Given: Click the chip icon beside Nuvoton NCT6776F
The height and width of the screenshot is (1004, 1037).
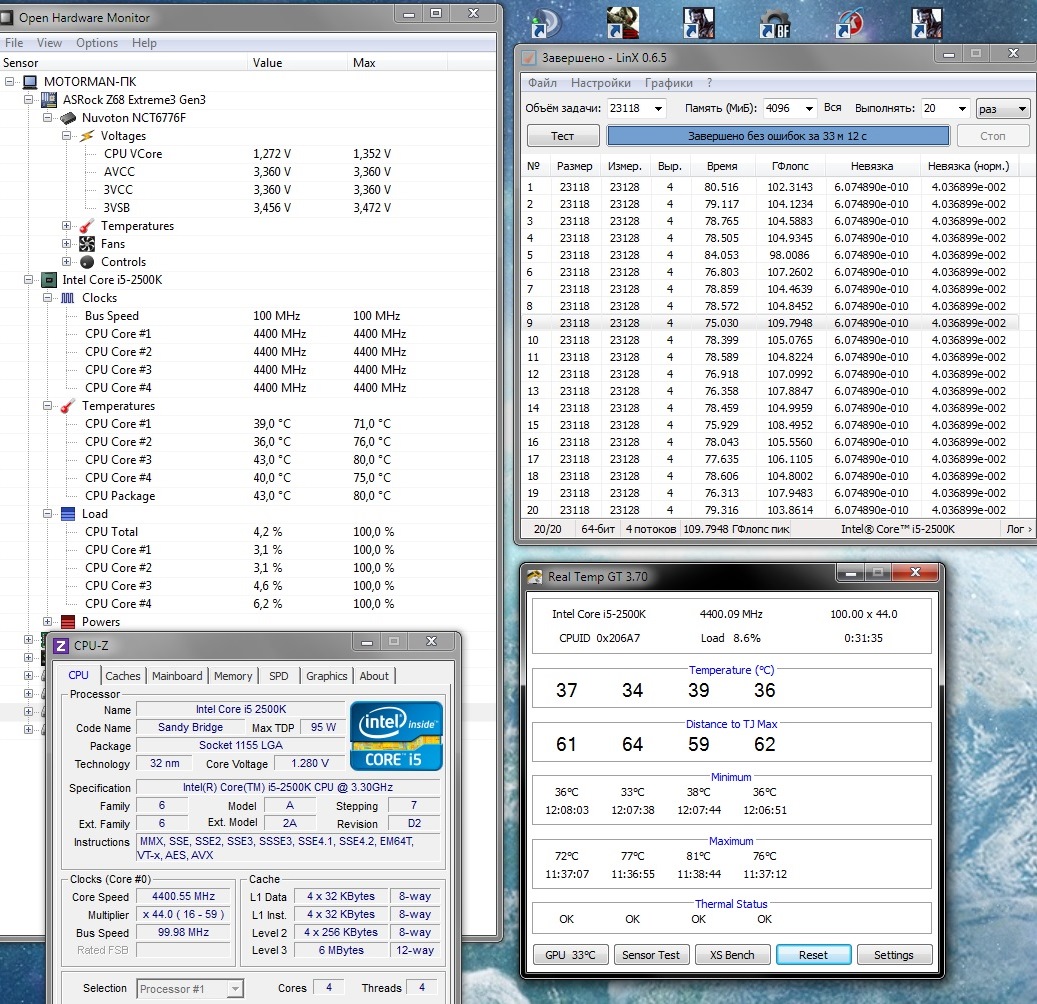Looking at the screenshot, I should [67, 118].
